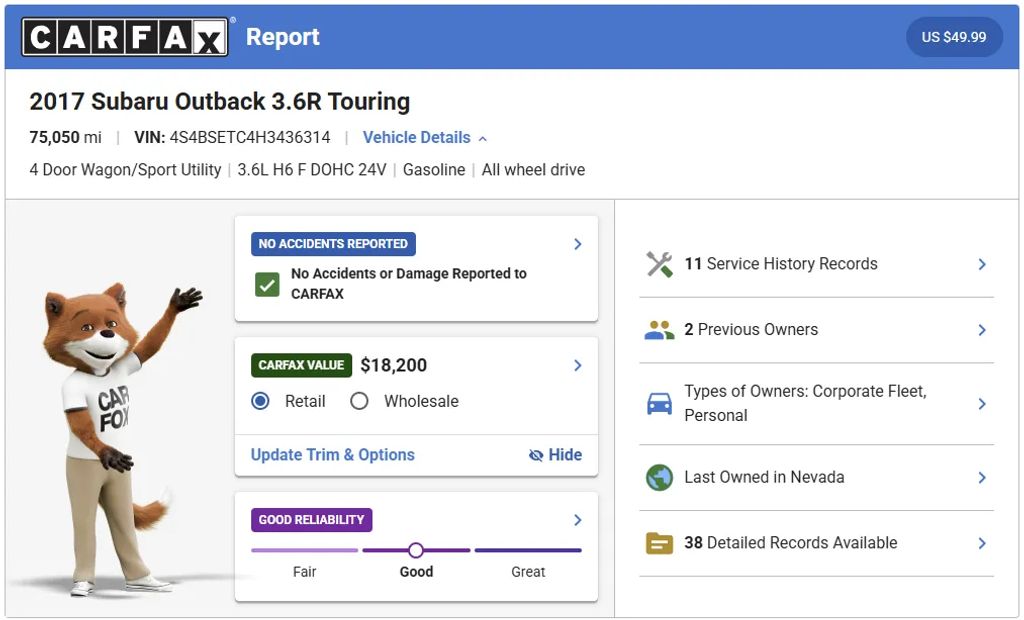Viewport: 1024px width, 620px height.
Task: Click the wrench and screwdriver service icon
Action: click(660, 264)
